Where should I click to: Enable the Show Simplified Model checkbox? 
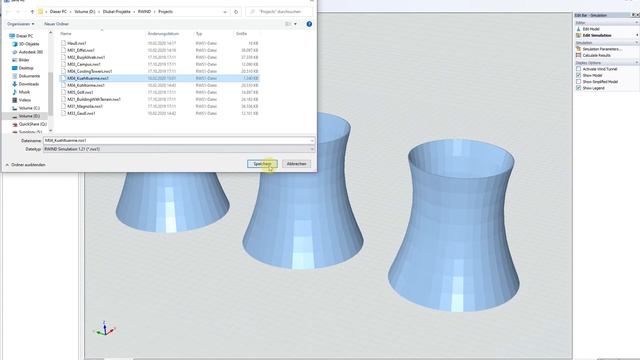578,82
